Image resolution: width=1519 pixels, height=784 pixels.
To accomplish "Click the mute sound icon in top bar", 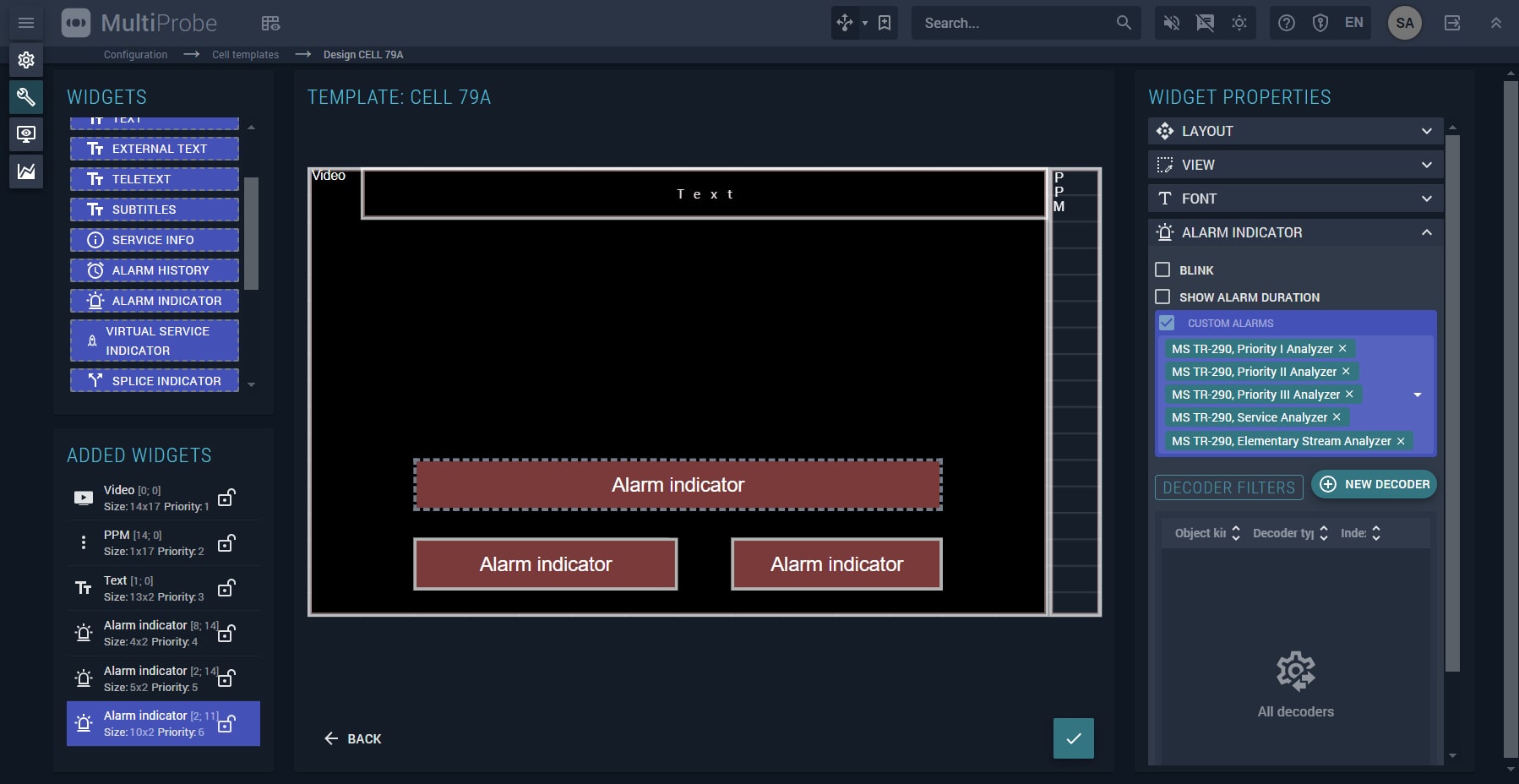I will coord(1171,23).
